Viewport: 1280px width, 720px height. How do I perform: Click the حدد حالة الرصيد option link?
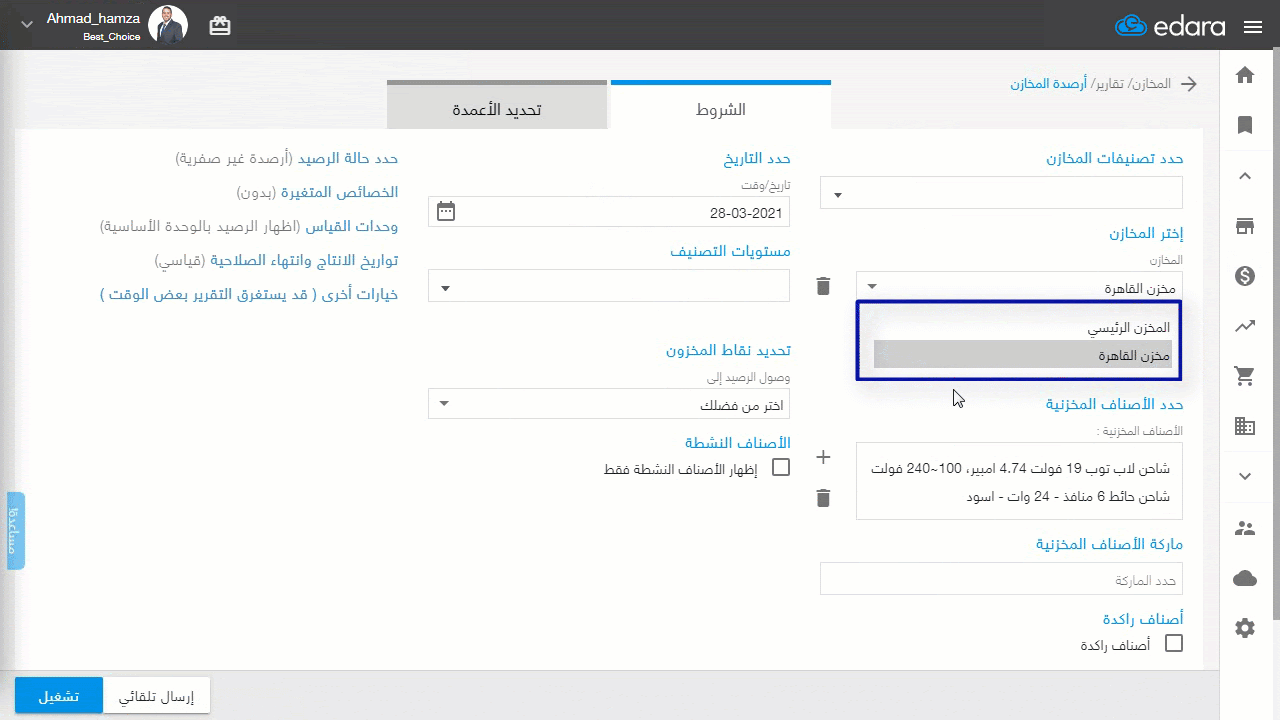point(348,158)
